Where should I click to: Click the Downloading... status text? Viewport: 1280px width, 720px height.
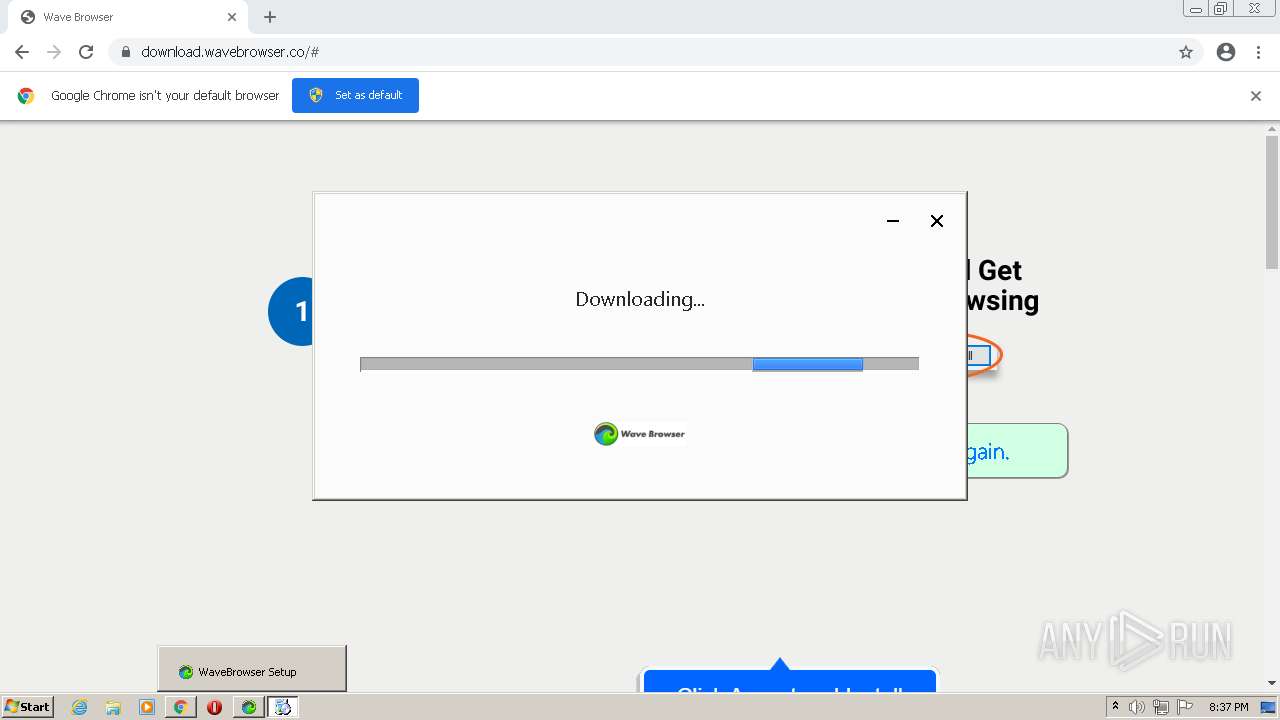click(x=640, y=299)
